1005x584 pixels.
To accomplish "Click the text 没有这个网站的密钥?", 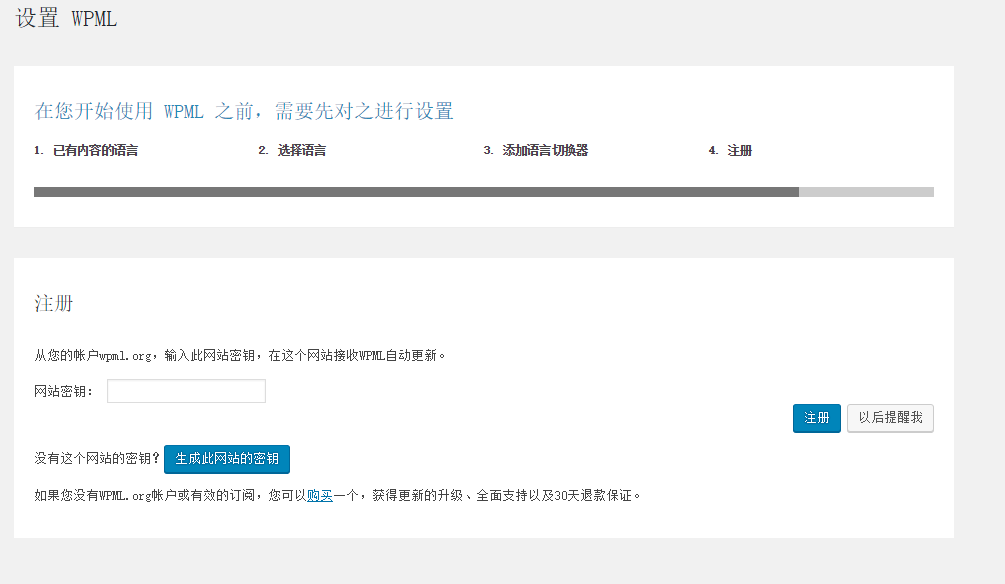I will pos(97,459).
